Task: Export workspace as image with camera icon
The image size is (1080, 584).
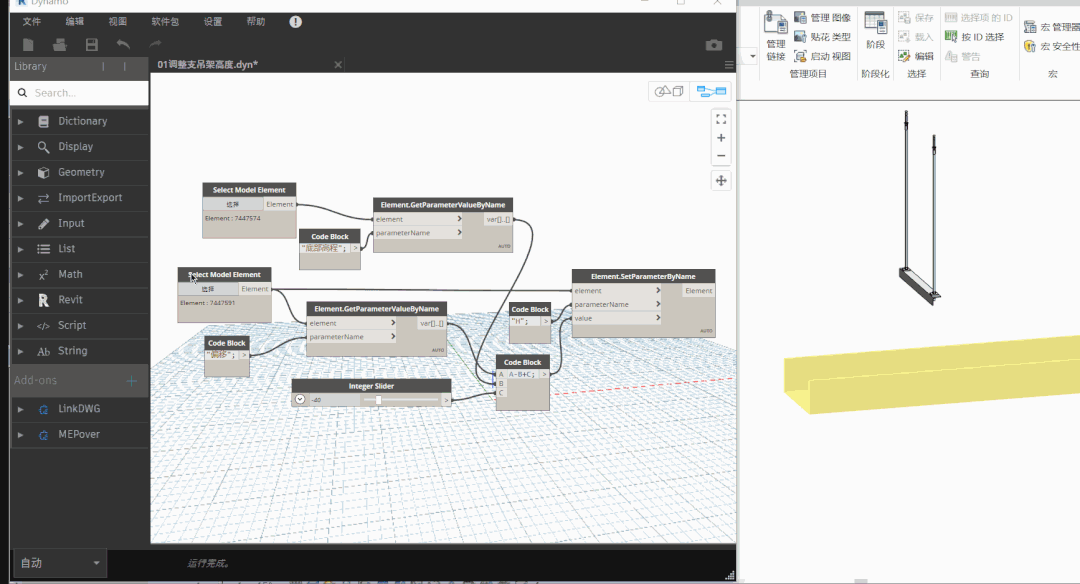Action: point(714,45)
